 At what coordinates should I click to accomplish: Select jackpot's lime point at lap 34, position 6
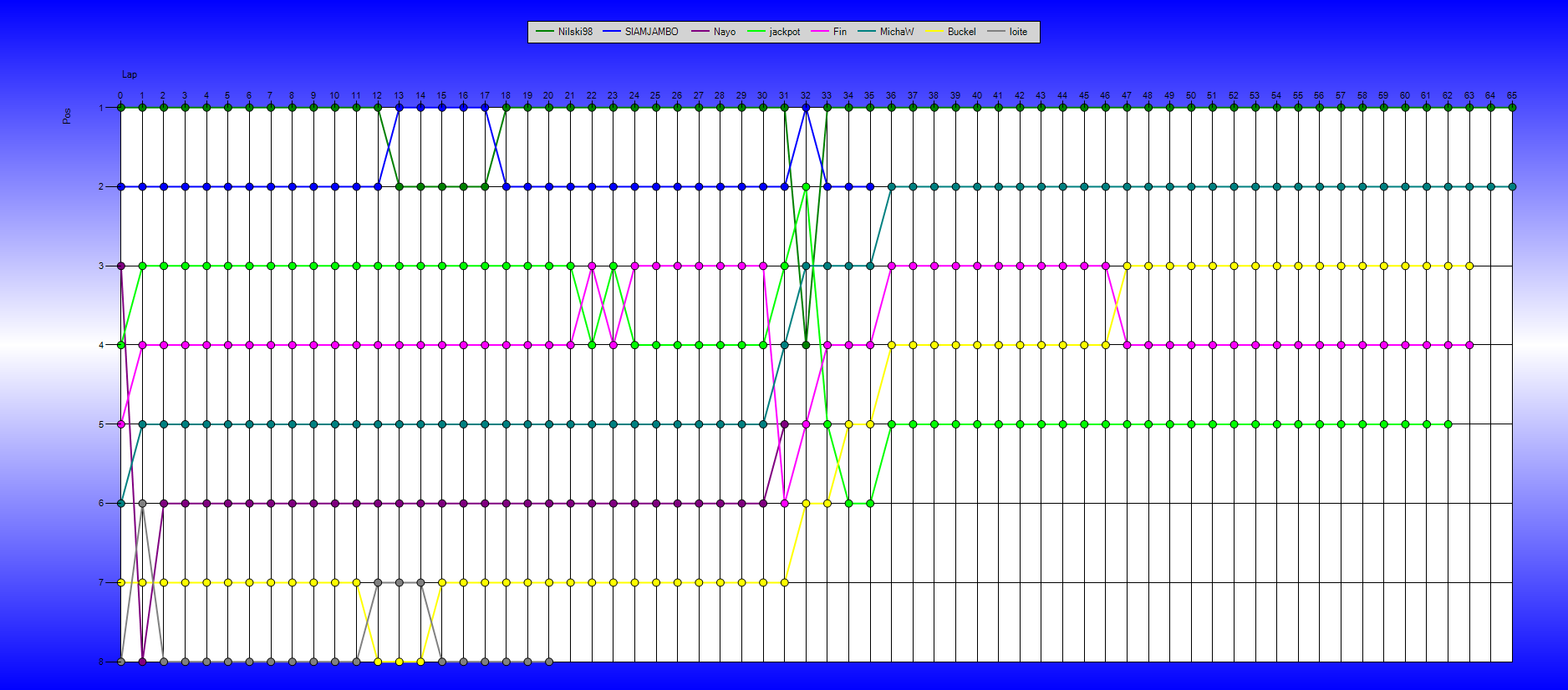click(x=848, y=503)
